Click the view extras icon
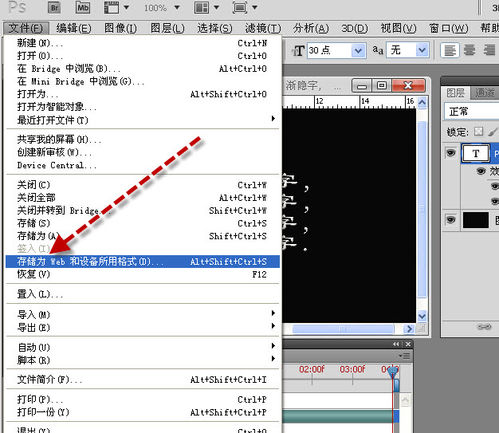The width and height of the screenshot is (499, 433). tap(111, 7)
